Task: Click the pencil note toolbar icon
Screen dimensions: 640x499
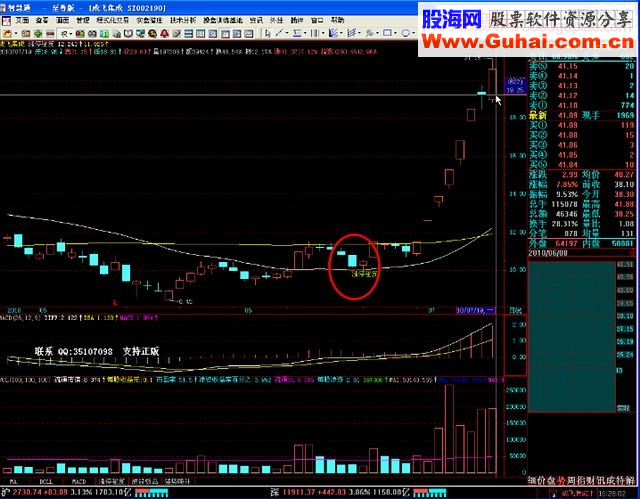Action: pyautogui.click(x=177, y=33)
